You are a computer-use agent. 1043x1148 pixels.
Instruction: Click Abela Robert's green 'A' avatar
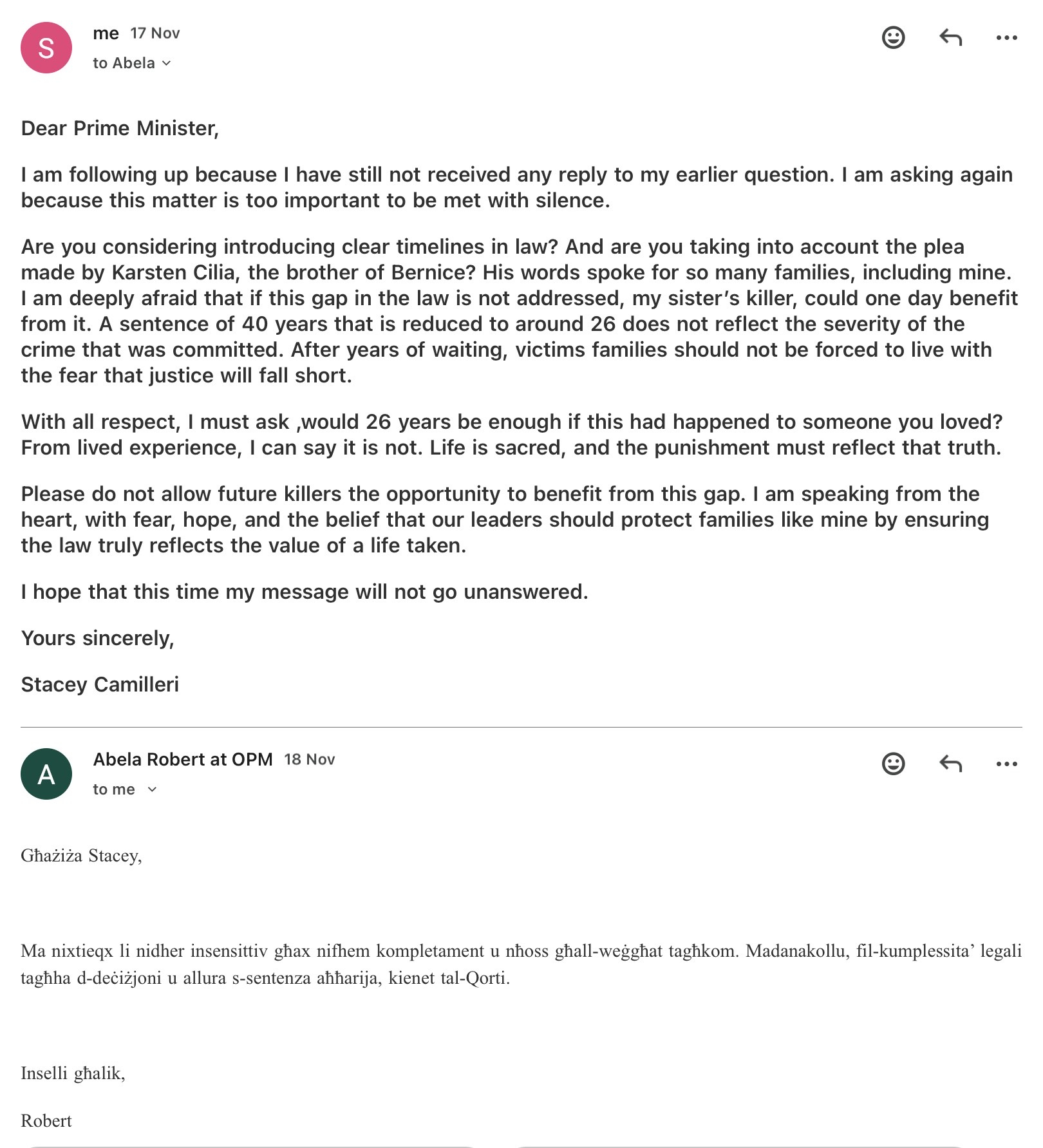(45, 775)
